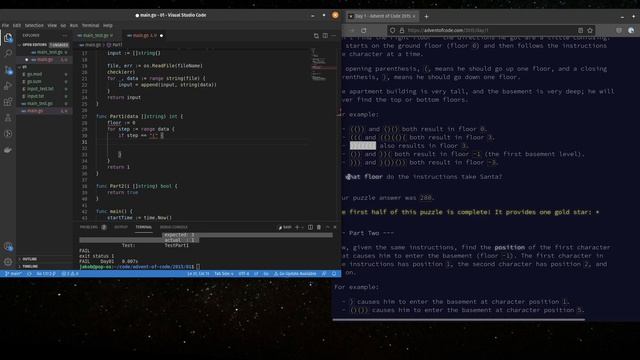Open input_test.txt in the Explorer
Image resolution: width=640 pixels, height=360 pixels.
(x=45, y=89)
